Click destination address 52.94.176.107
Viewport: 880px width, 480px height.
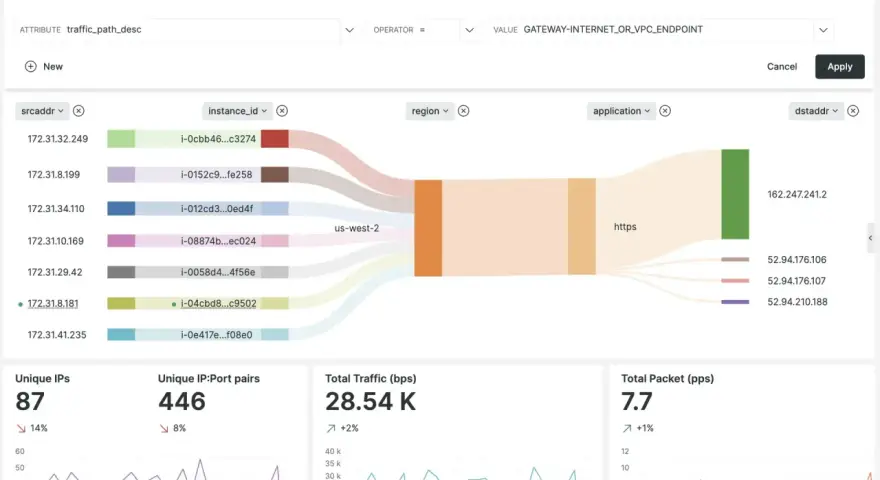(797, 281)
